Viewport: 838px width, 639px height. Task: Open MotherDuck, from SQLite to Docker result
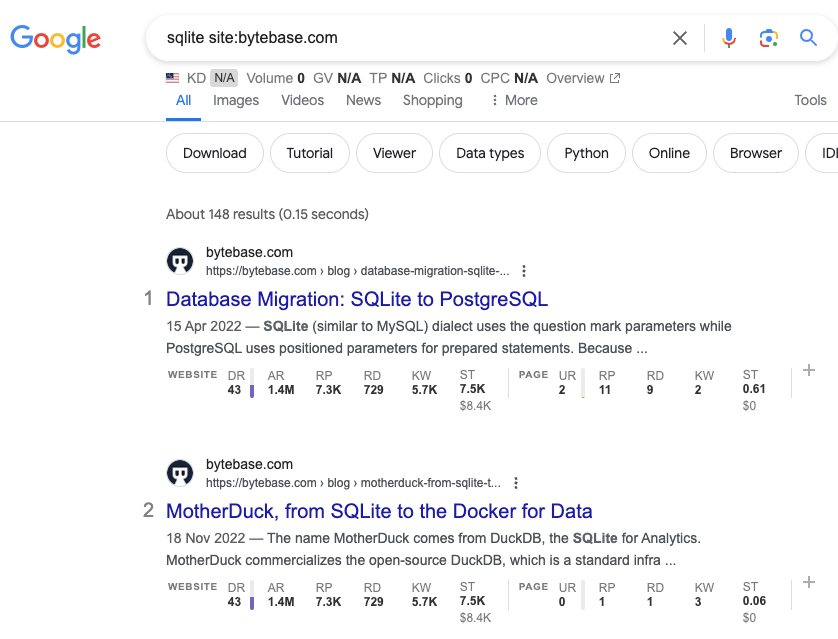pyautogui.click(x=379, y=511)
